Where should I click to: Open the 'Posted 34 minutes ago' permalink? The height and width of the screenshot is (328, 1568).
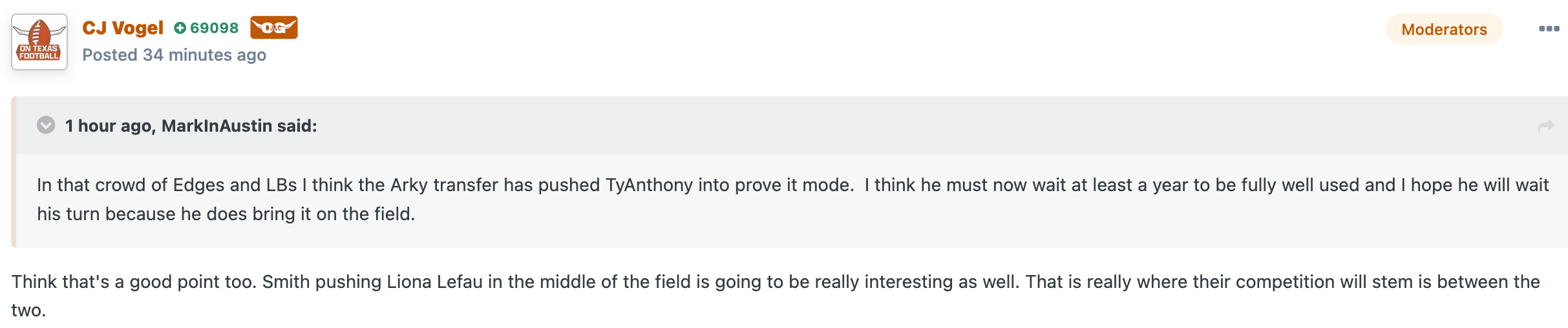[x=175, y=55]
